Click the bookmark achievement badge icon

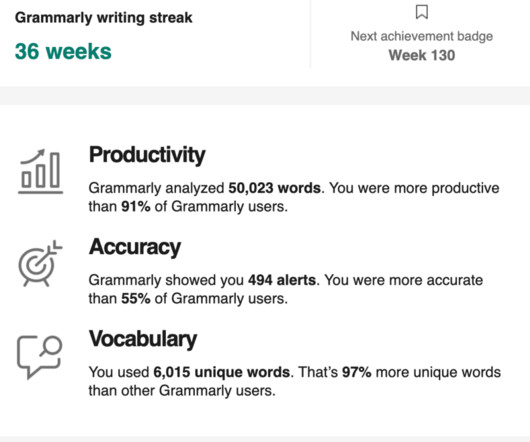pos(421,12)
